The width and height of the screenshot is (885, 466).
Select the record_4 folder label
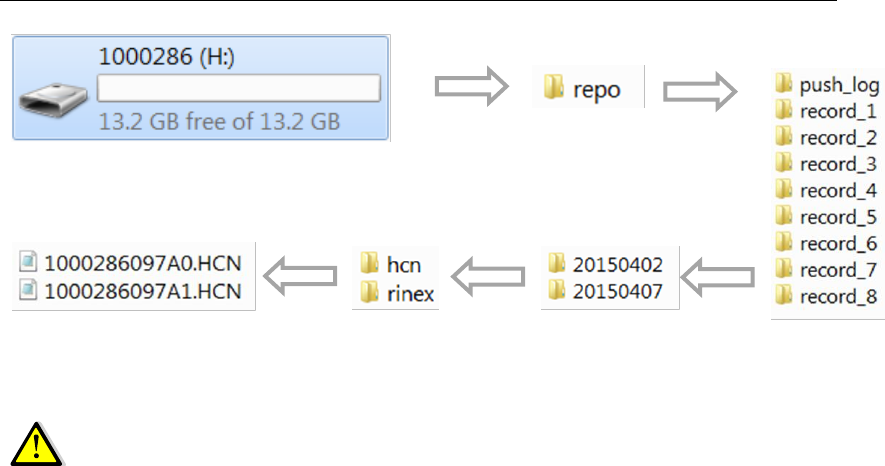click(838, 190)
